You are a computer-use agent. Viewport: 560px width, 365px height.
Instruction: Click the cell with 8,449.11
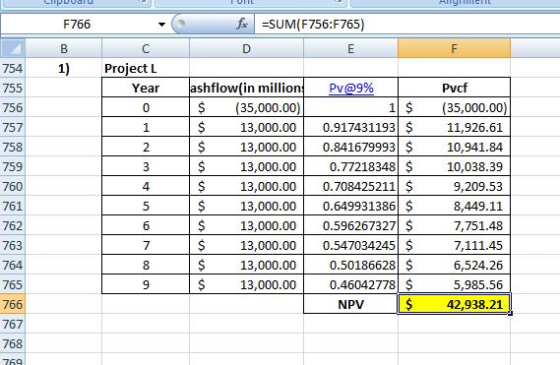(454, 206)
